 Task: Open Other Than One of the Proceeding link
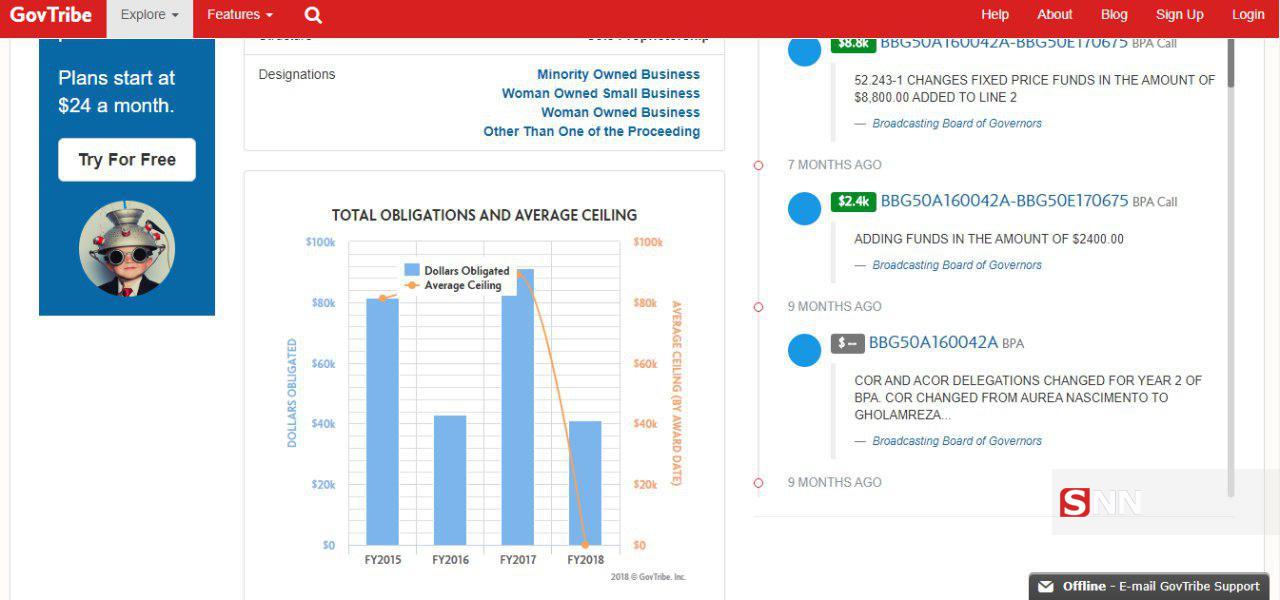(x=591, y=131)
